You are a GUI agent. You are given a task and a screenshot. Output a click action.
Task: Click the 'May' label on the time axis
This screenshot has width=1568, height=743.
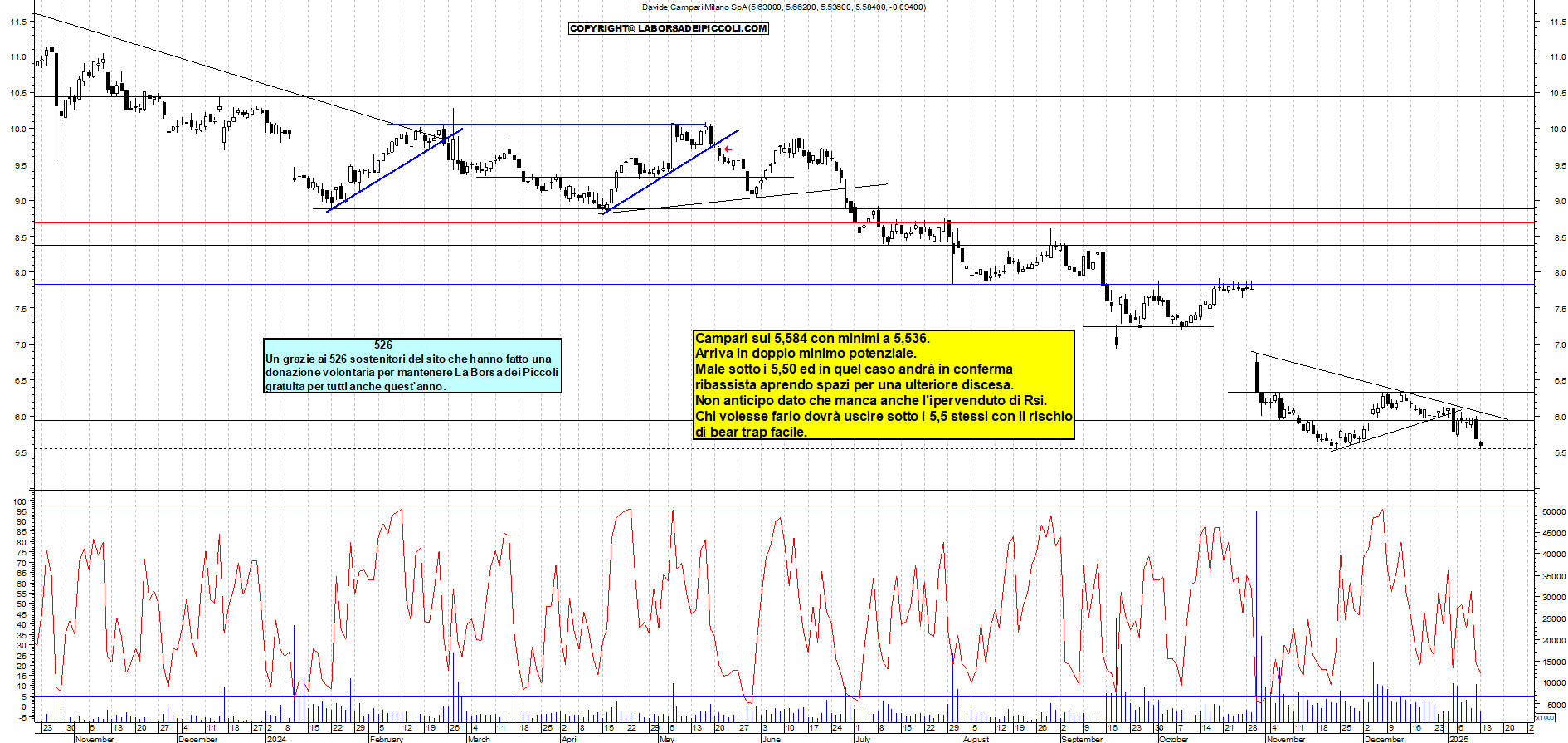[x=667, y=739]
